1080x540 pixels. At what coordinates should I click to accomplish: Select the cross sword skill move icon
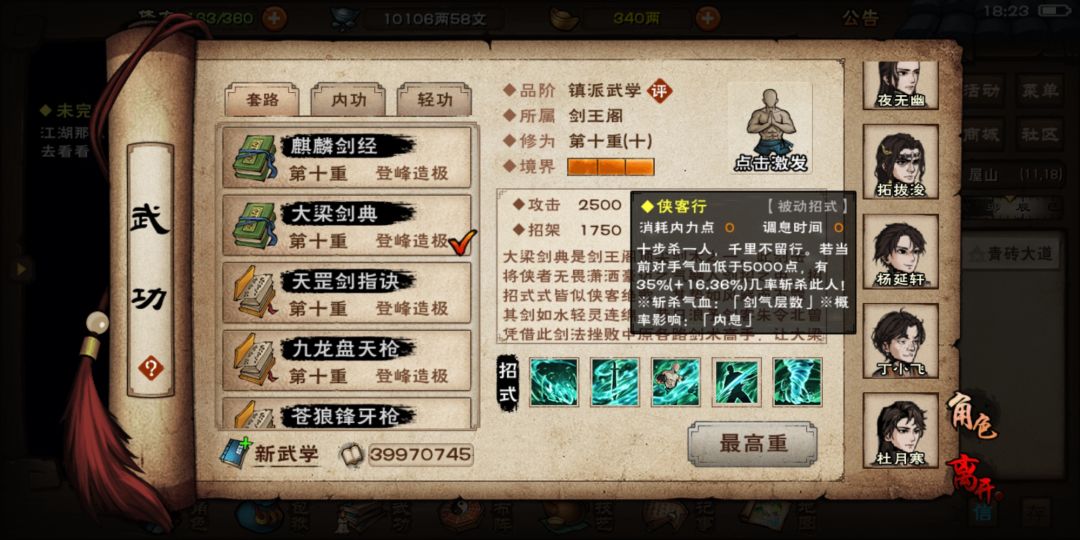615,382
